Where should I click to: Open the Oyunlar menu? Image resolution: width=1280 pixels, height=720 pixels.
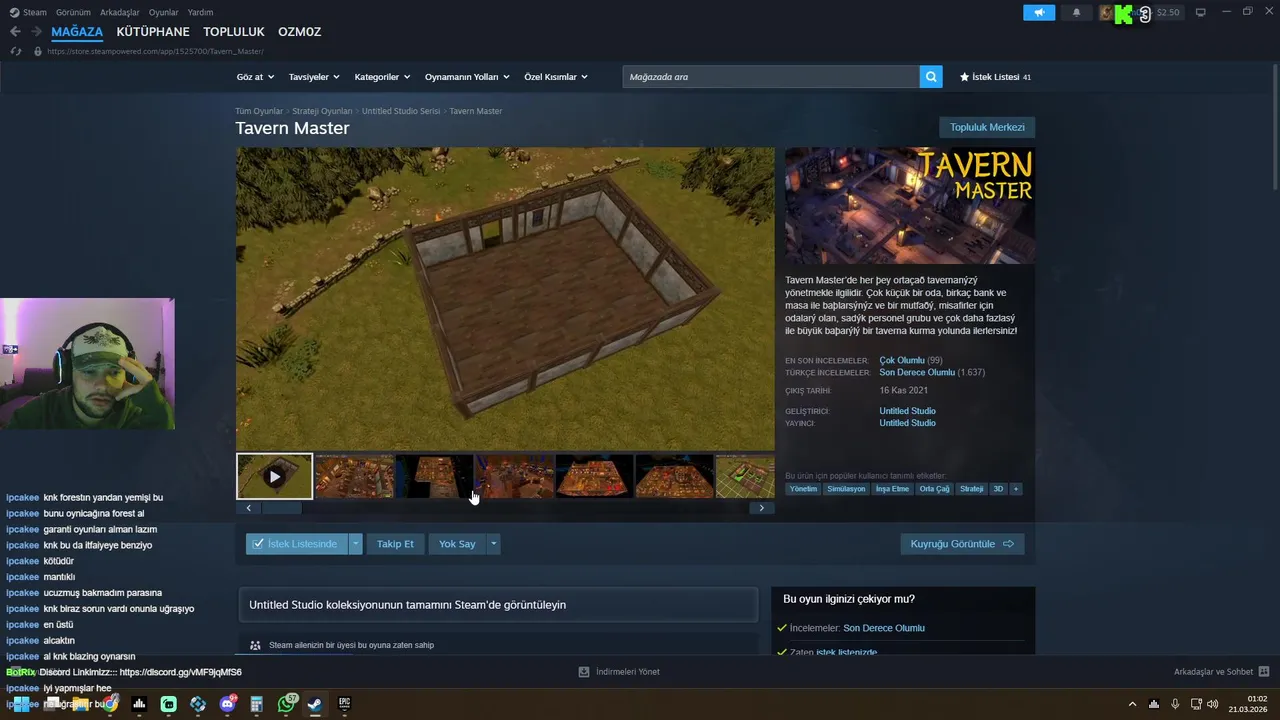[164, 12]
